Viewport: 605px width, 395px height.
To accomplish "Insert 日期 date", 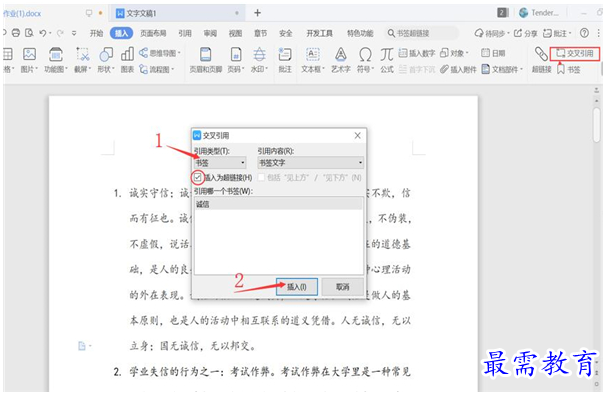I will [x=493, y=53].
